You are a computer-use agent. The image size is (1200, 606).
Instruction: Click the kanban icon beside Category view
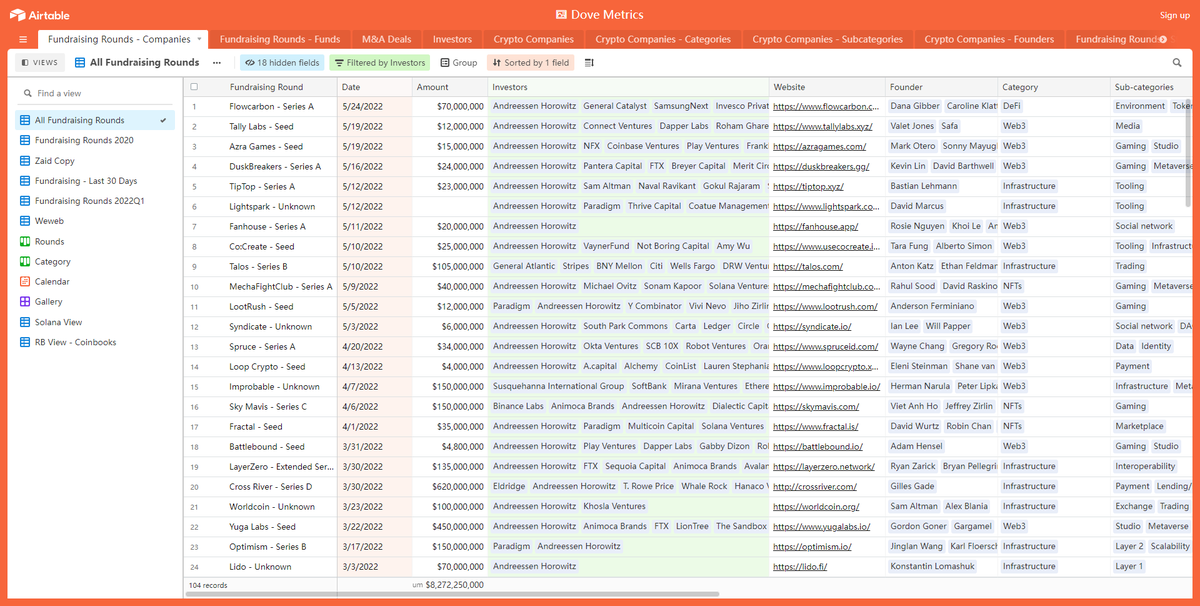[25, 262]
